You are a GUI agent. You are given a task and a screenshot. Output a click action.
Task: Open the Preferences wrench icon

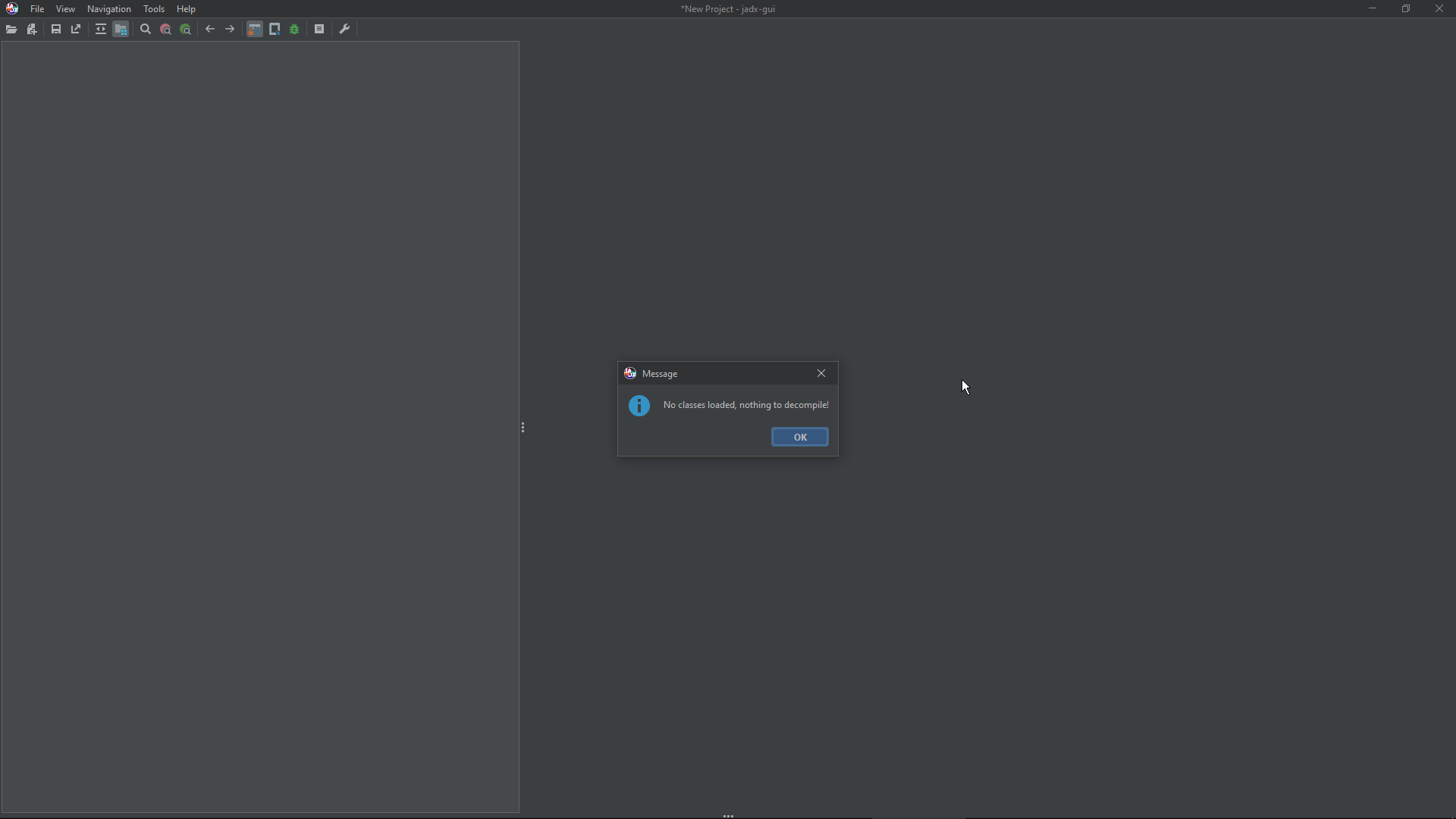coord(345,29)
